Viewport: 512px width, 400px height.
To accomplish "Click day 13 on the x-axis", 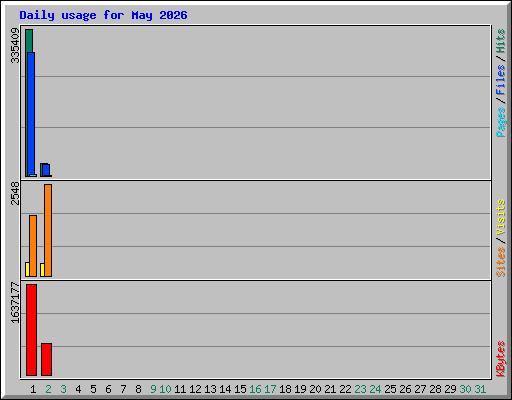I will pos(210,389).
